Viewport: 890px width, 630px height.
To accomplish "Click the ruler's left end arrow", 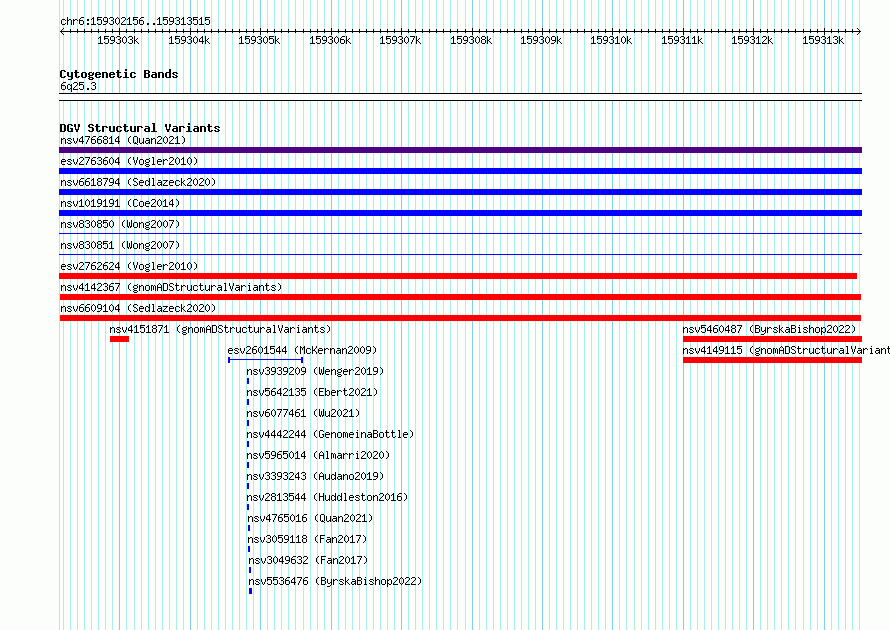I will coord(62,31).
